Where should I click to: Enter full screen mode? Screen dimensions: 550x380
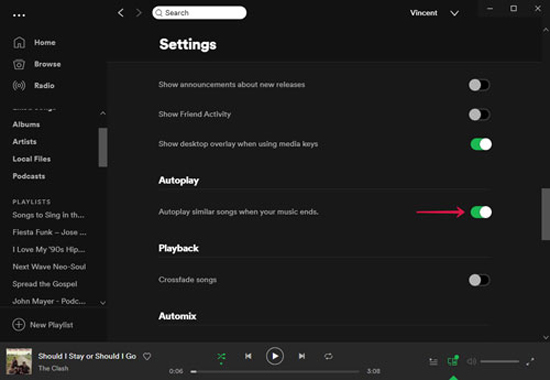tap(530, 361)
